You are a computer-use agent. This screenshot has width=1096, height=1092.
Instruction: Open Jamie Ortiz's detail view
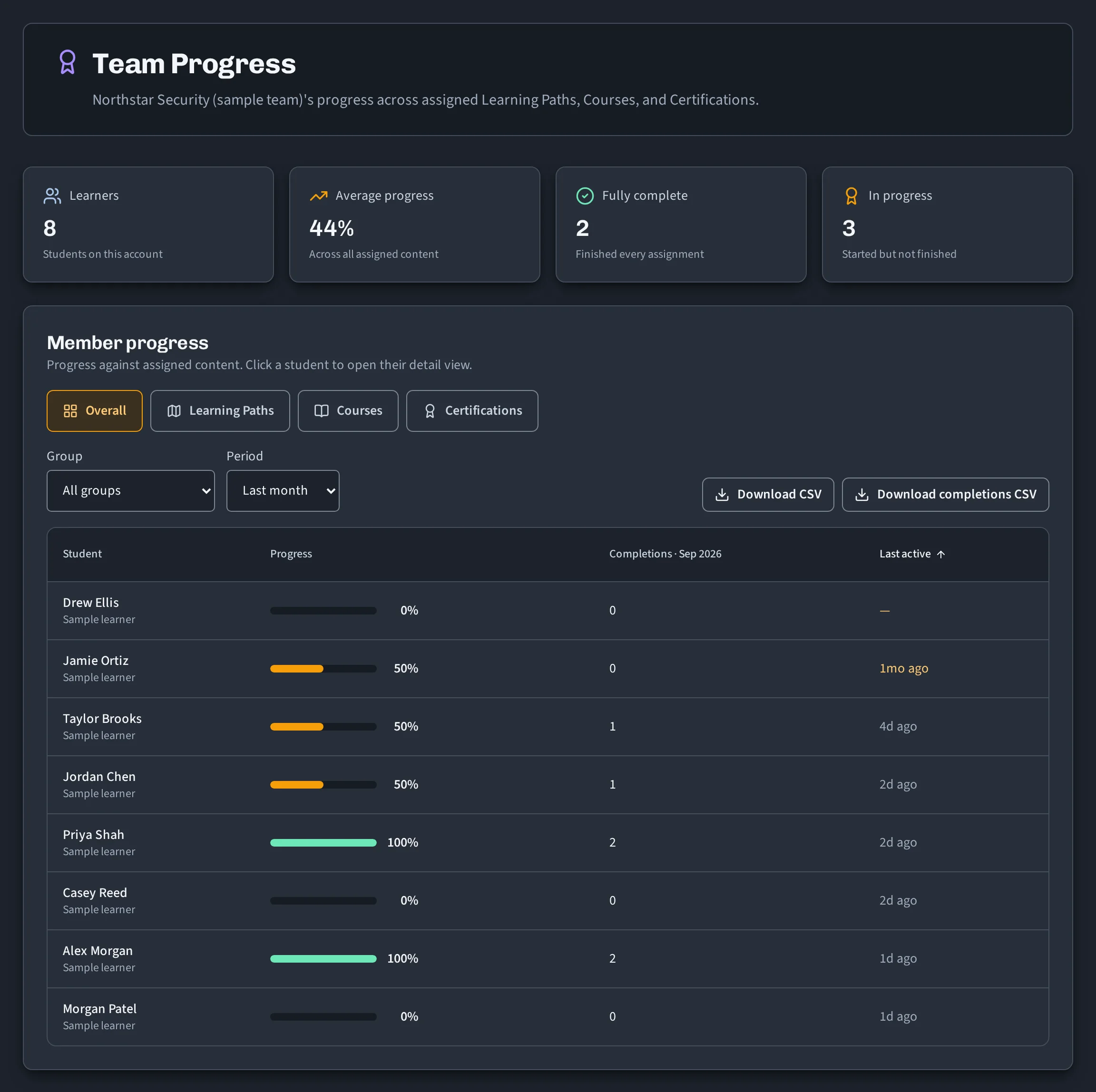click(x=96, y=660)
